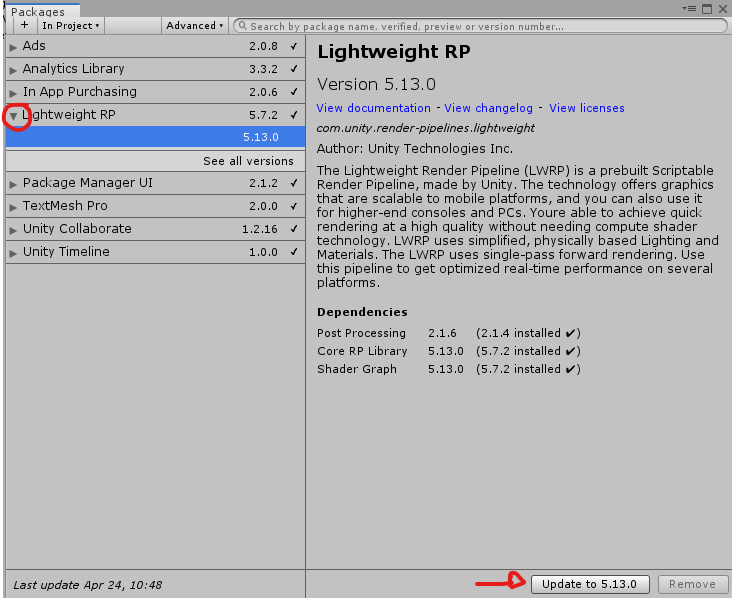This screenshot has width=732, height=598.
Task: Select the Lightweight RP 5.7.2 row
Action: [x=155, y=115]
